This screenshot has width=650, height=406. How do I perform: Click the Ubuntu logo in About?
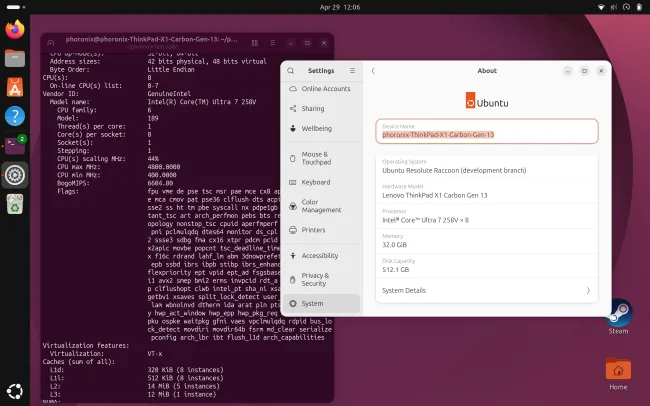tap(487, 101)
